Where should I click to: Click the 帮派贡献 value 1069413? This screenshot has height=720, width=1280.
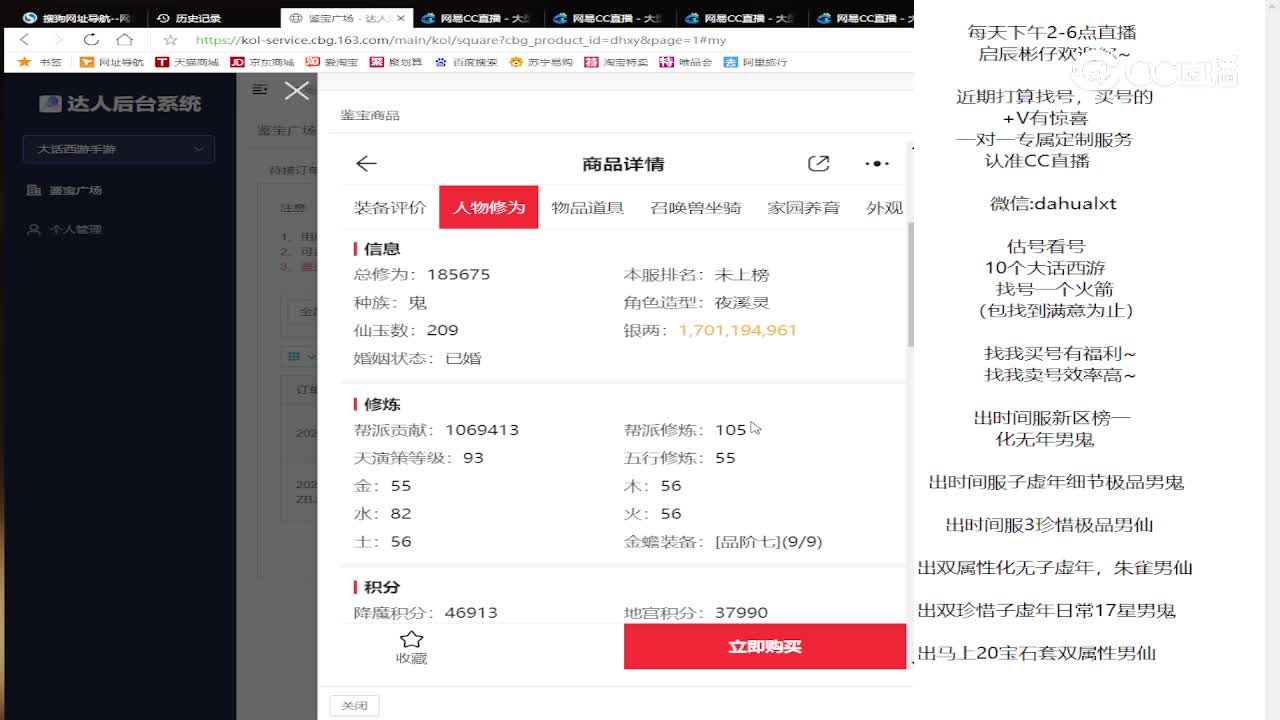(482, 430)
